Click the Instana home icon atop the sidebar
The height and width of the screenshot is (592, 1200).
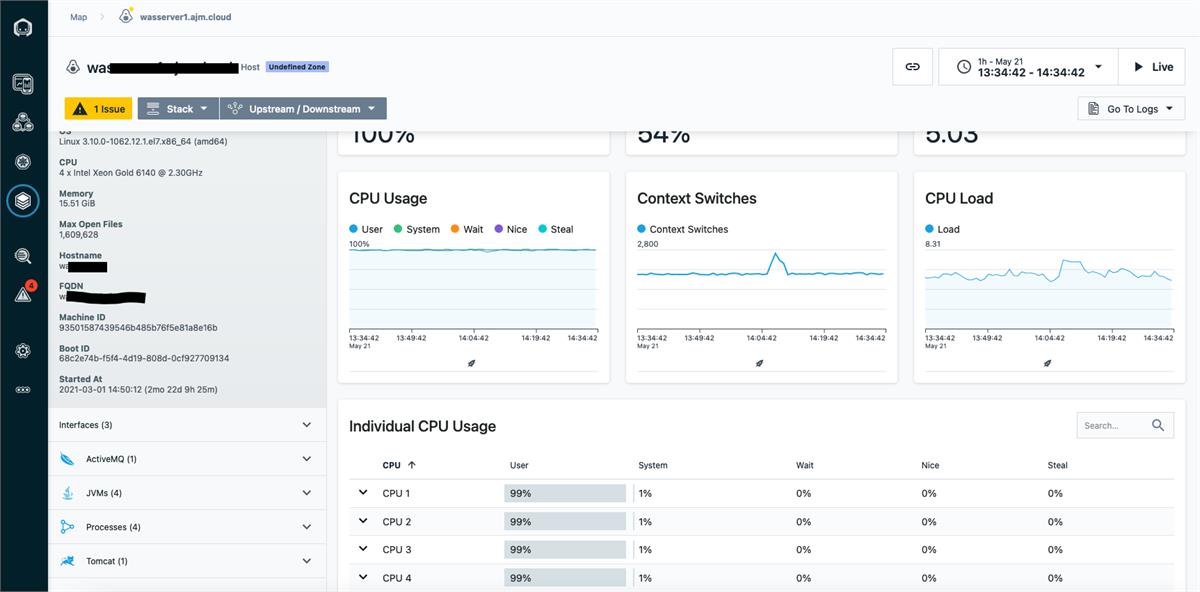[x=22, y=27]
